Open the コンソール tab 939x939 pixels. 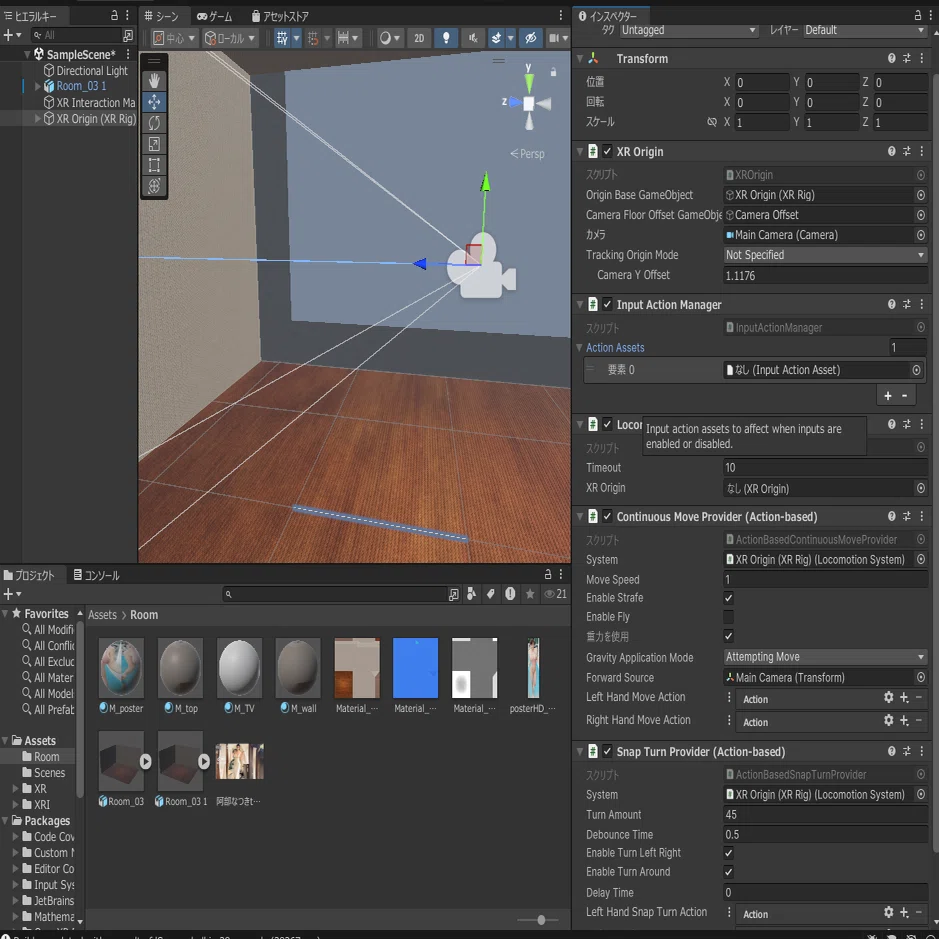click(96, 575)
